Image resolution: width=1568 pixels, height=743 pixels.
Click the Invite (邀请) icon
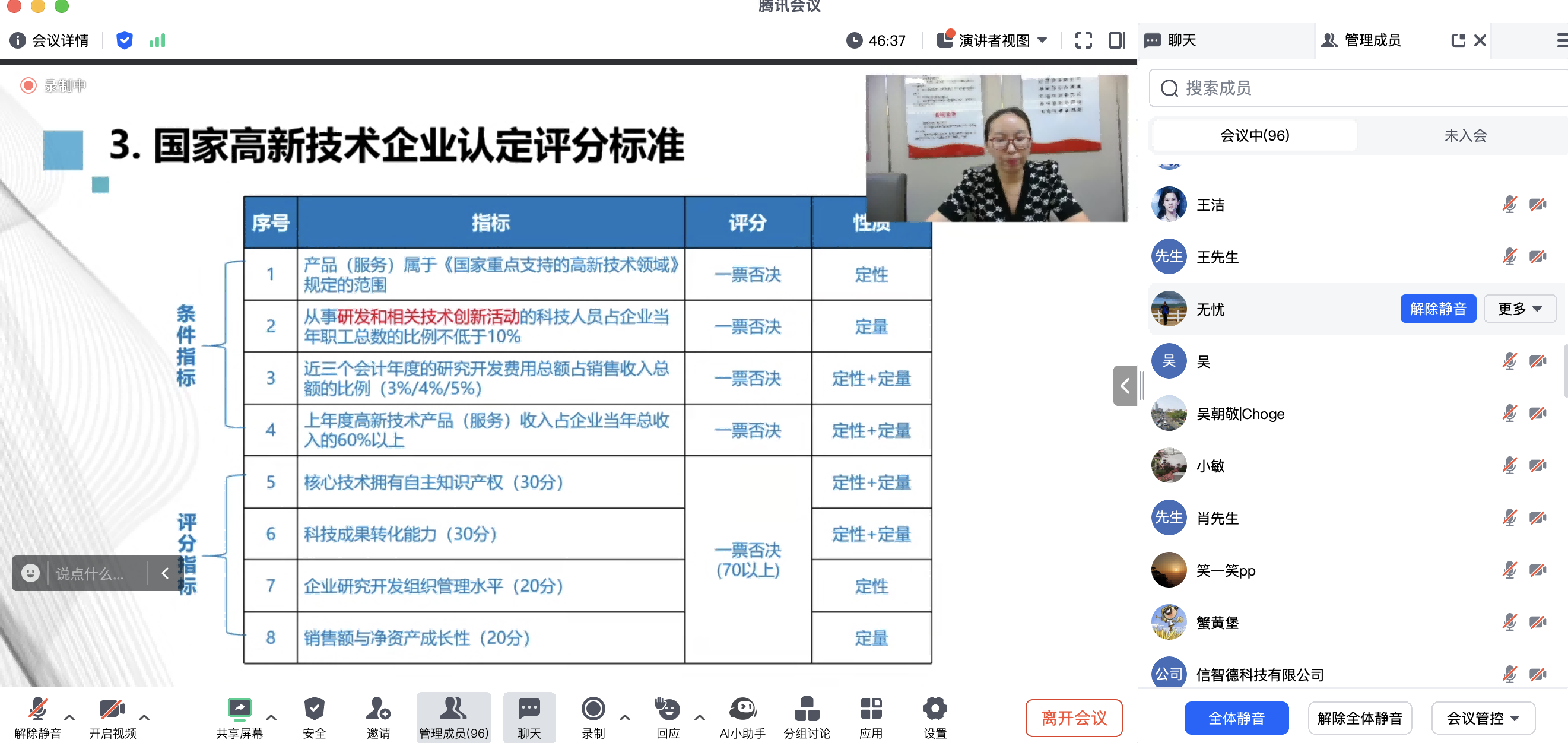378,709
